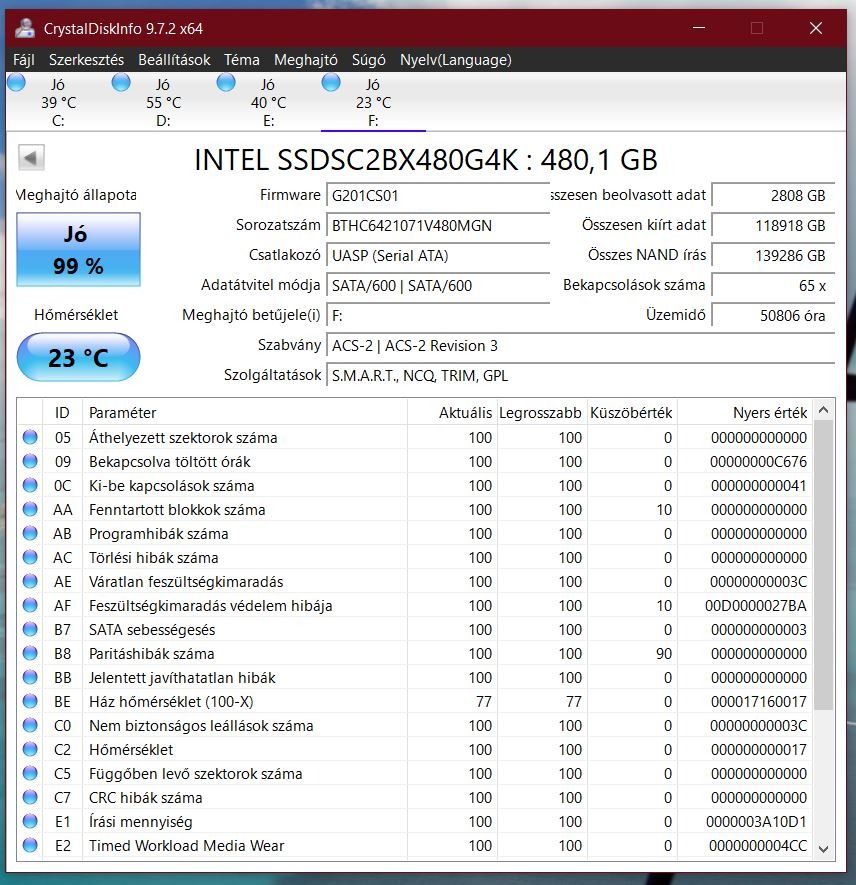Click the Aktuális column header
The image size is (856, 885).
[453, 413]
